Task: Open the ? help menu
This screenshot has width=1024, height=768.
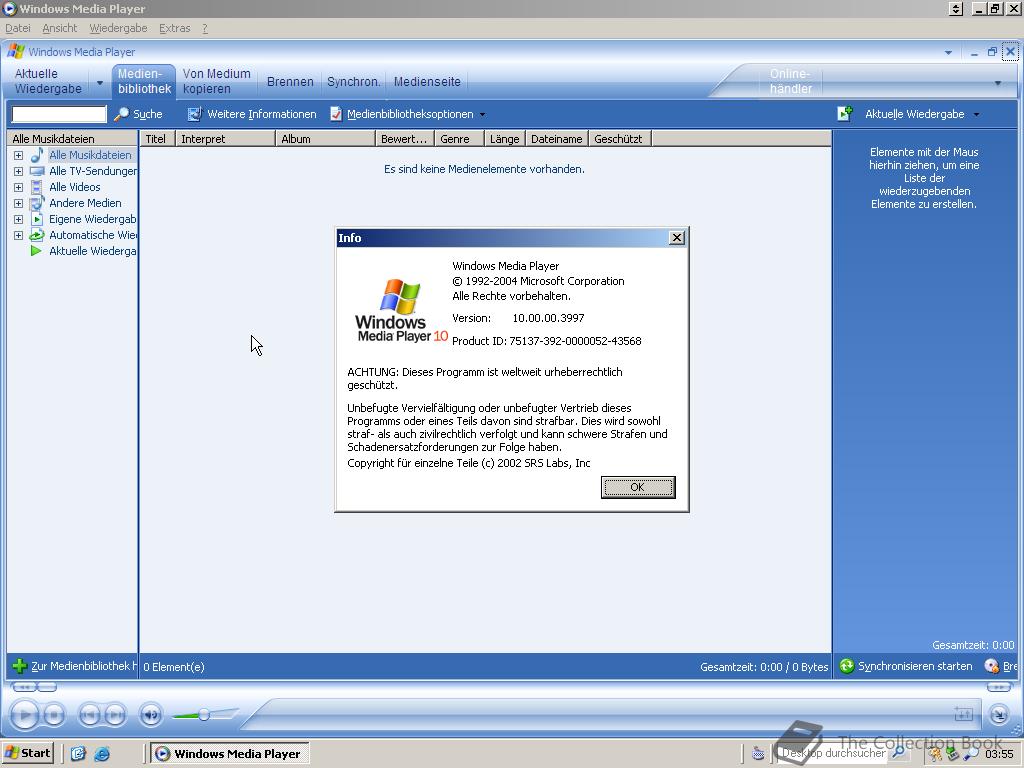Action: 205,28
